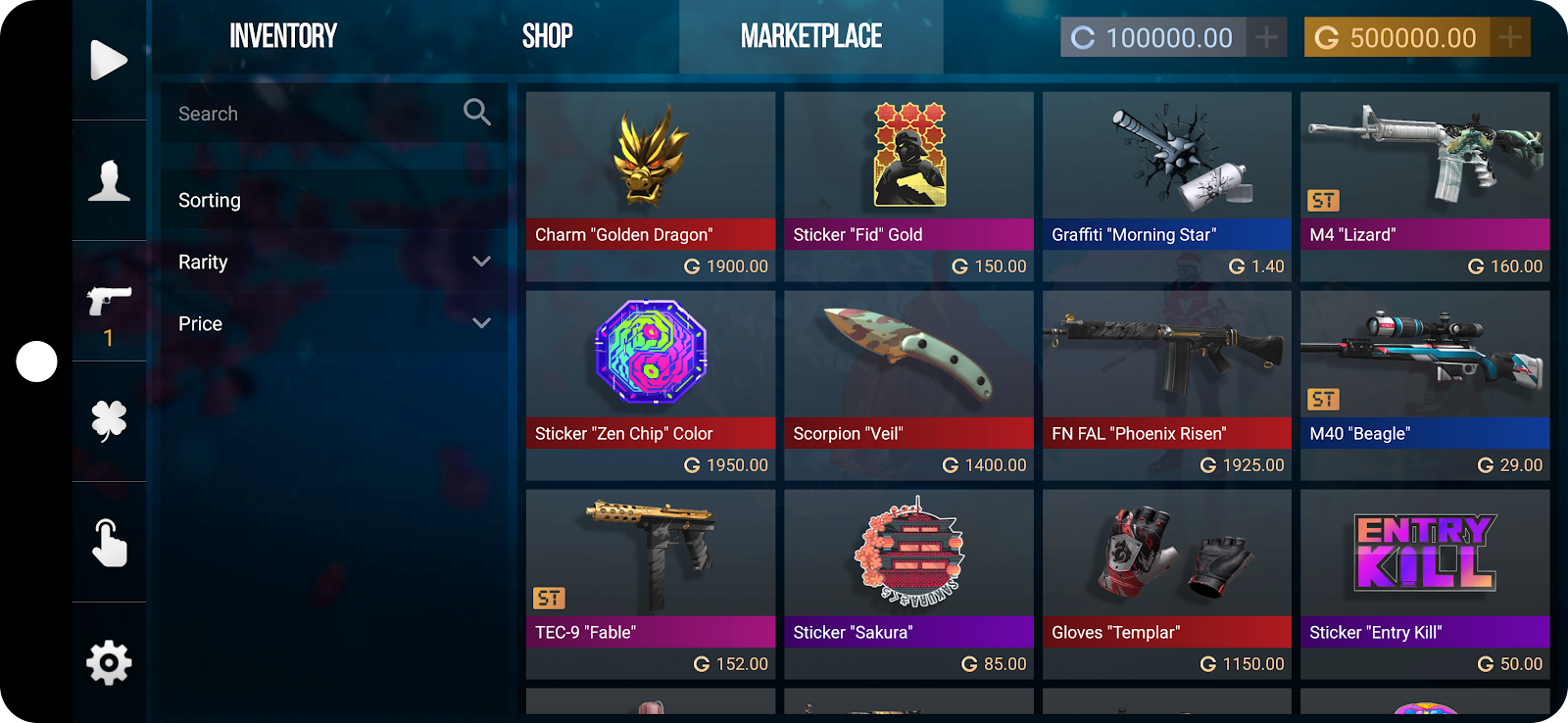This screenshot has height=723, width=1568.
Task: Choose the Sticker "Entry Kill" listing
Action: [1425, 584]
